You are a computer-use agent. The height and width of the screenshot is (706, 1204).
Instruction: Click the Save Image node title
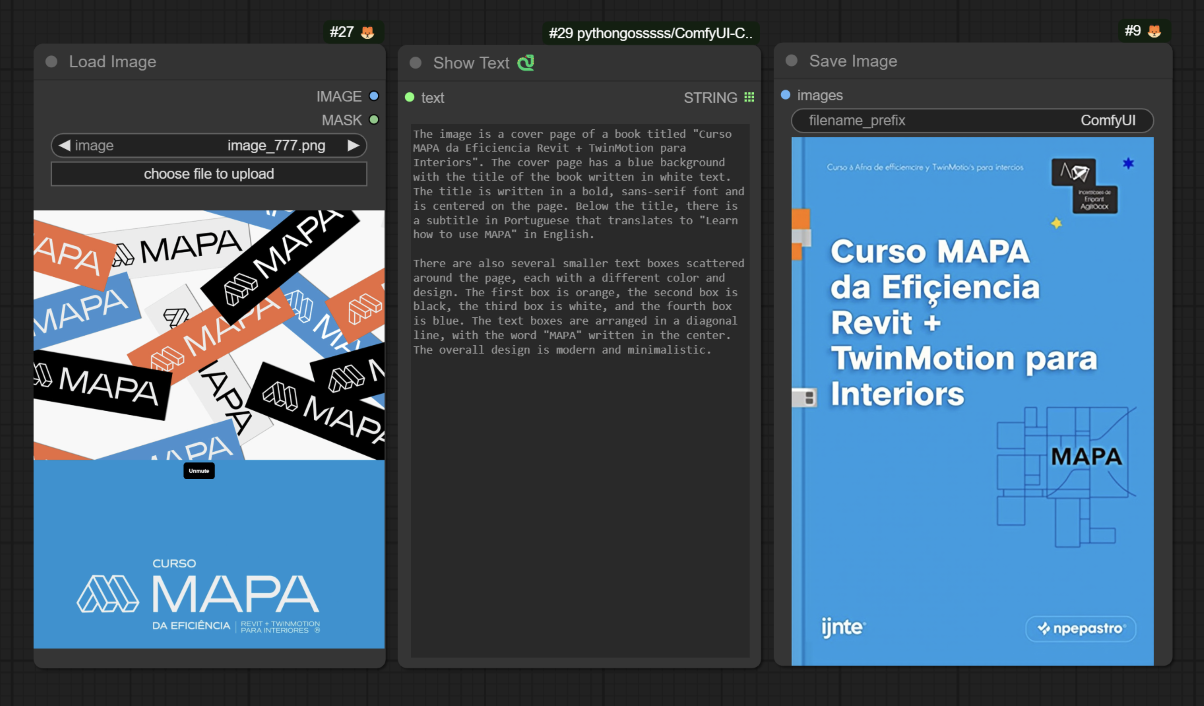click(853, 61)
